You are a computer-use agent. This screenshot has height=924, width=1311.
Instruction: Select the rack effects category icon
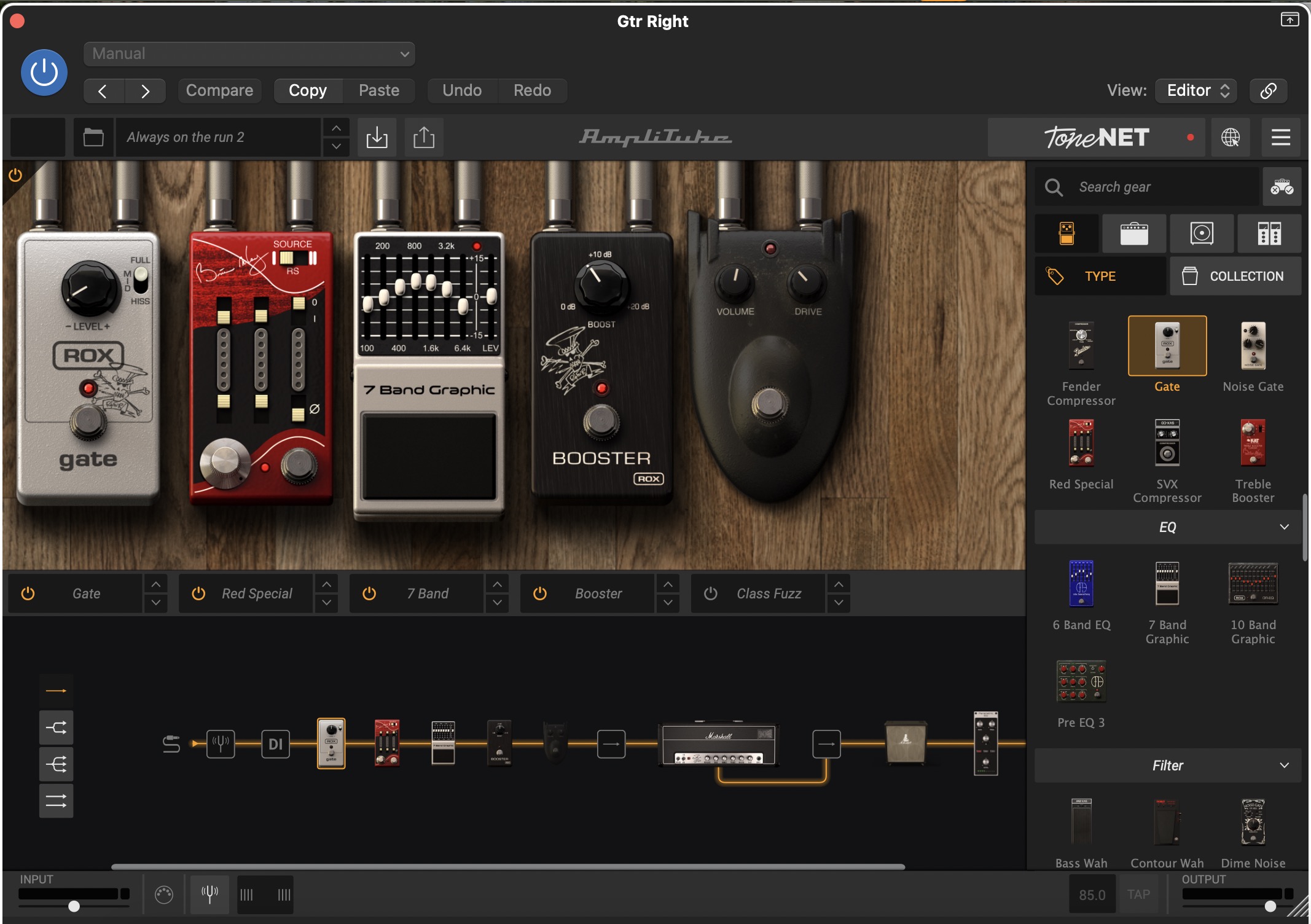(x=1269, y=233)
